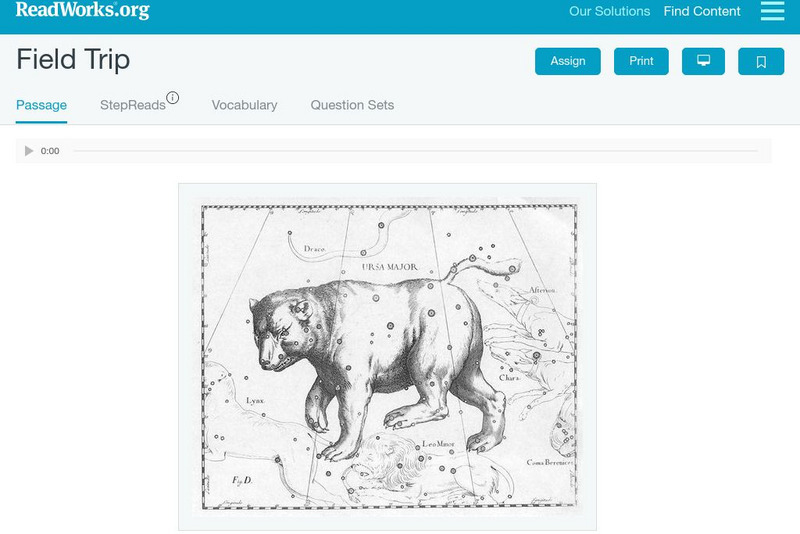Screen dimensions: 800x534
Task: Click the URSA MAJOR label in illustration
Action: point(390,267)
